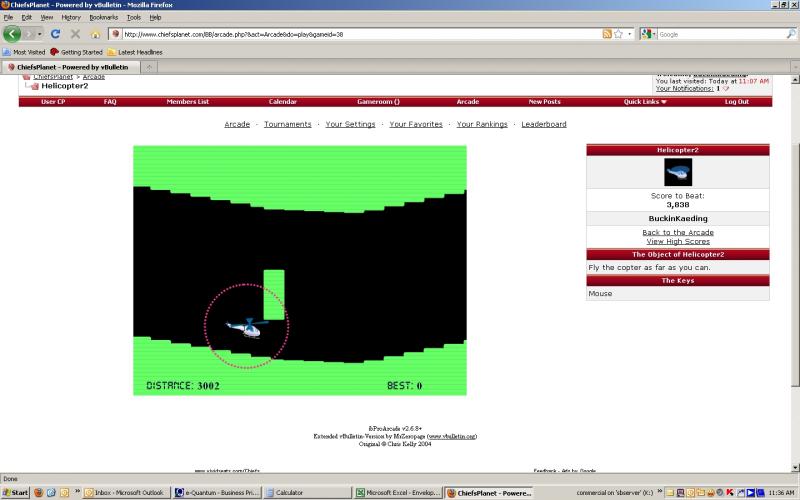Viewport: 800px width, 500px height.
Task: Open the Outlook quick launch icon
Action: [64, 493]
